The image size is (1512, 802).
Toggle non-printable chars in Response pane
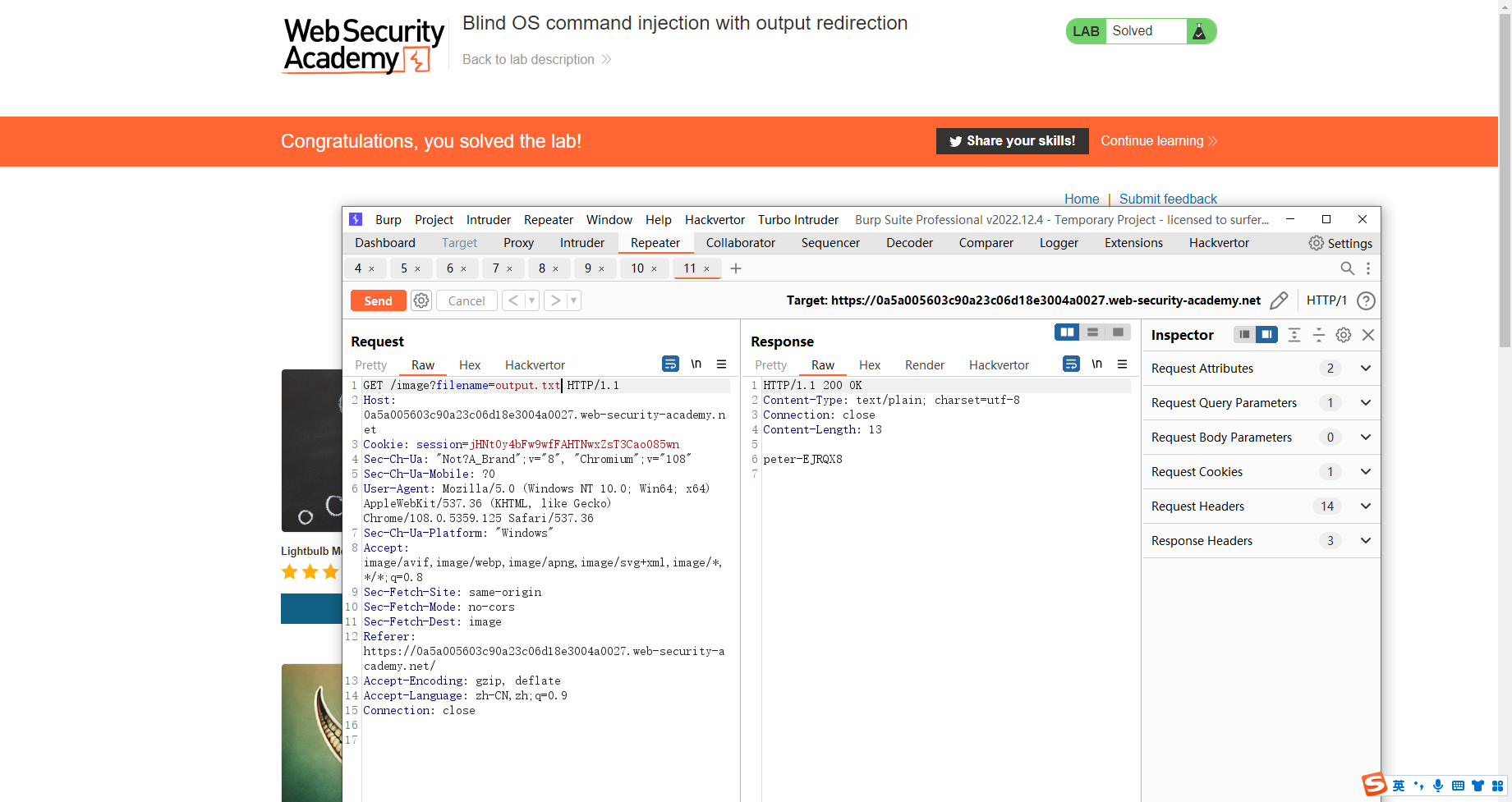(1096, 364)
